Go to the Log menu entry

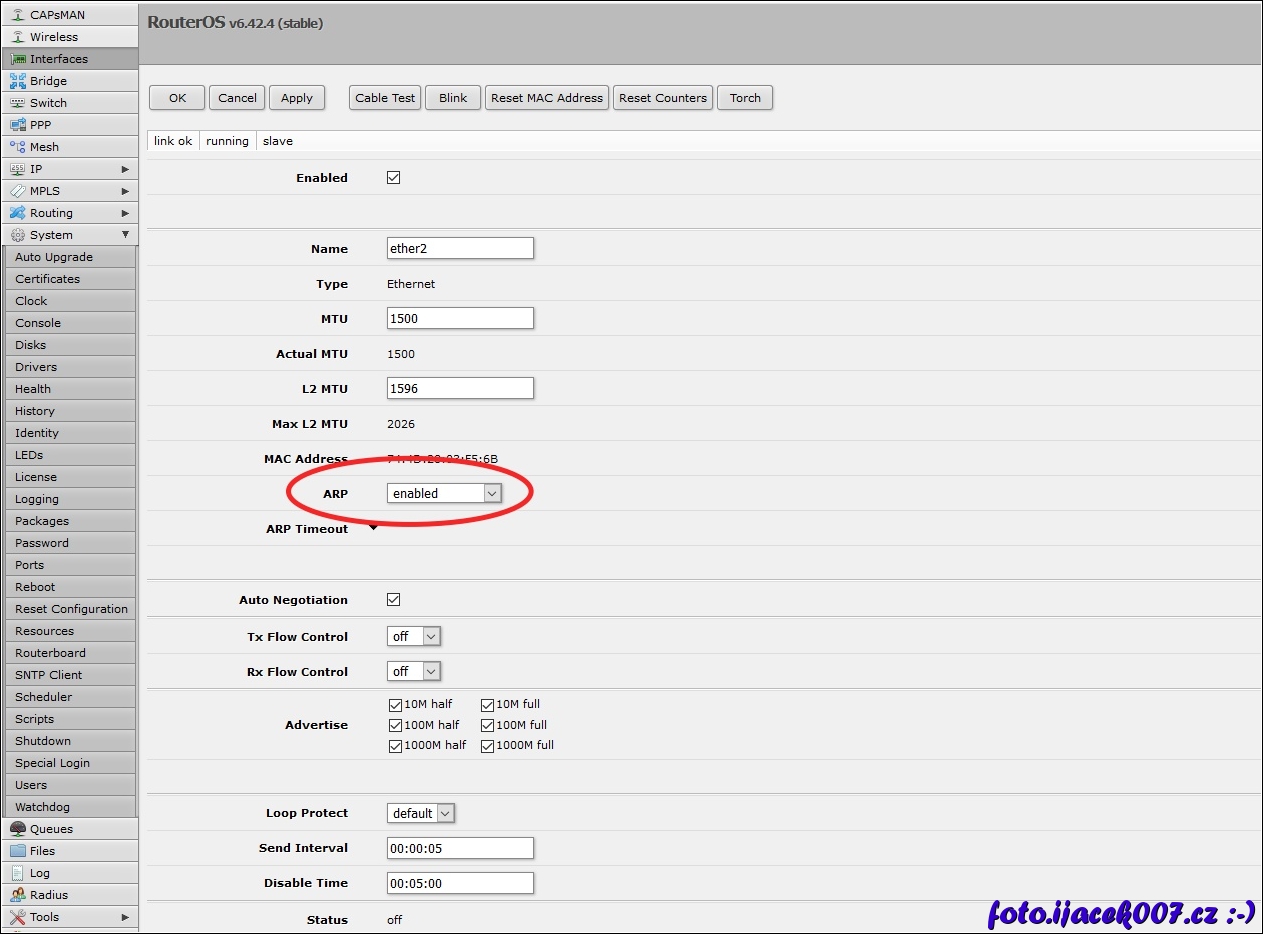click(40, 873)
